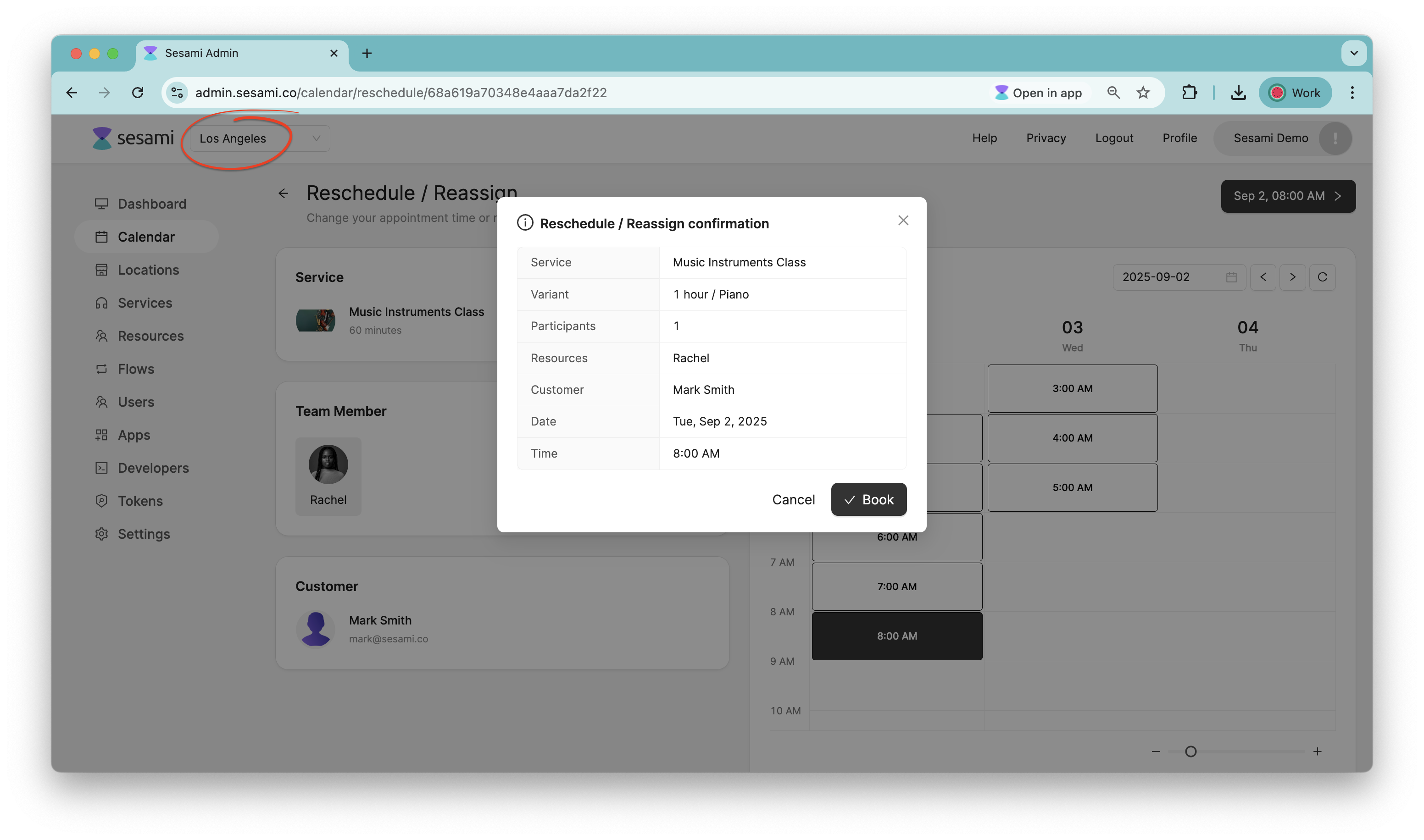
Task: Refresh the calendar availability
Action: (x=1322, y=277)
